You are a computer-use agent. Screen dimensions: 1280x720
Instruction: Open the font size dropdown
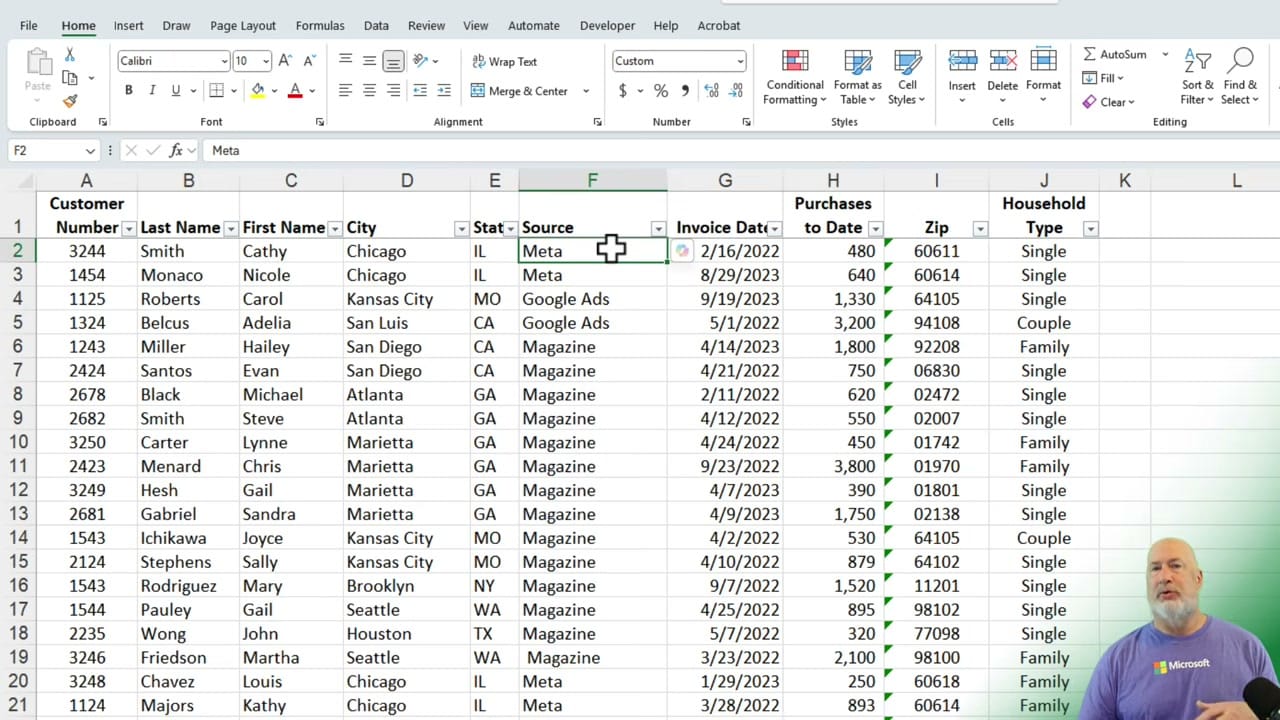(x=265, y=61)
